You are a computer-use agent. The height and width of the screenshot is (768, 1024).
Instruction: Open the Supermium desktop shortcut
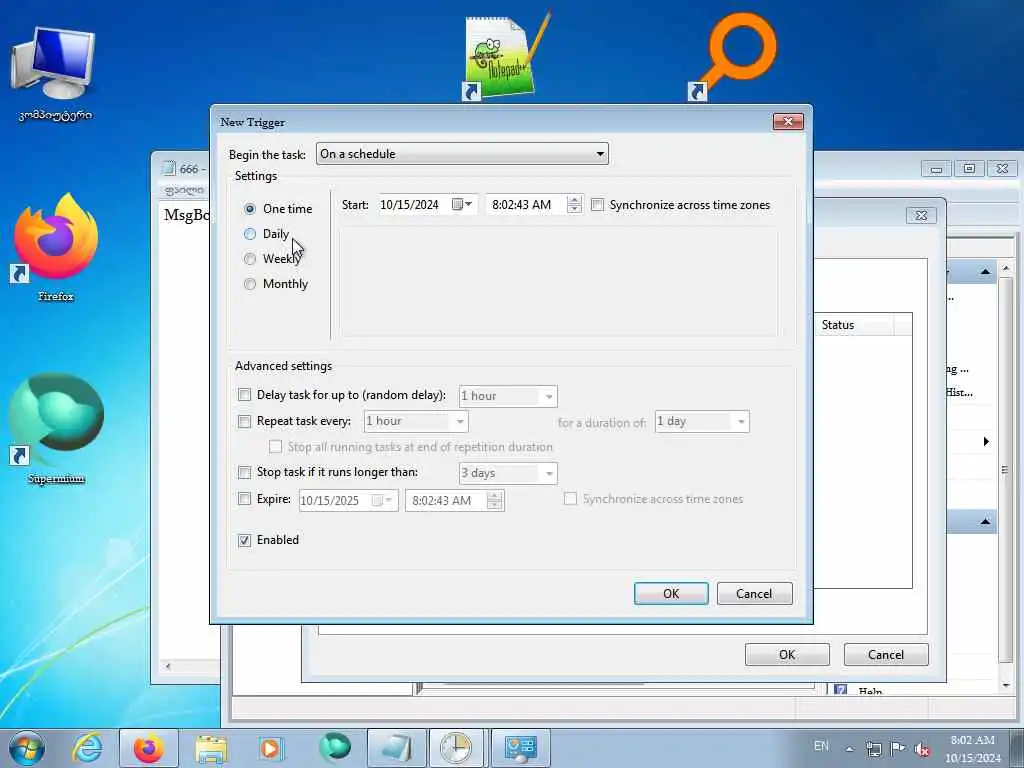(56, 428)
